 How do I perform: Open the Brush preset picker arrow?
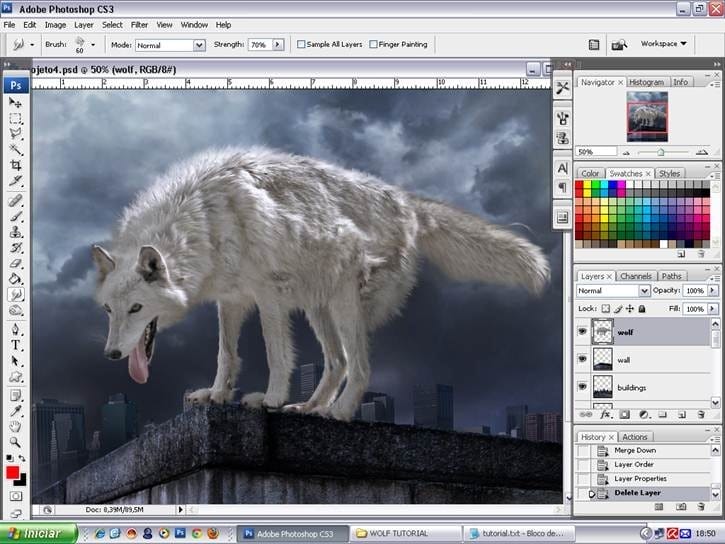pyautogui.click(x=93, y=45)
